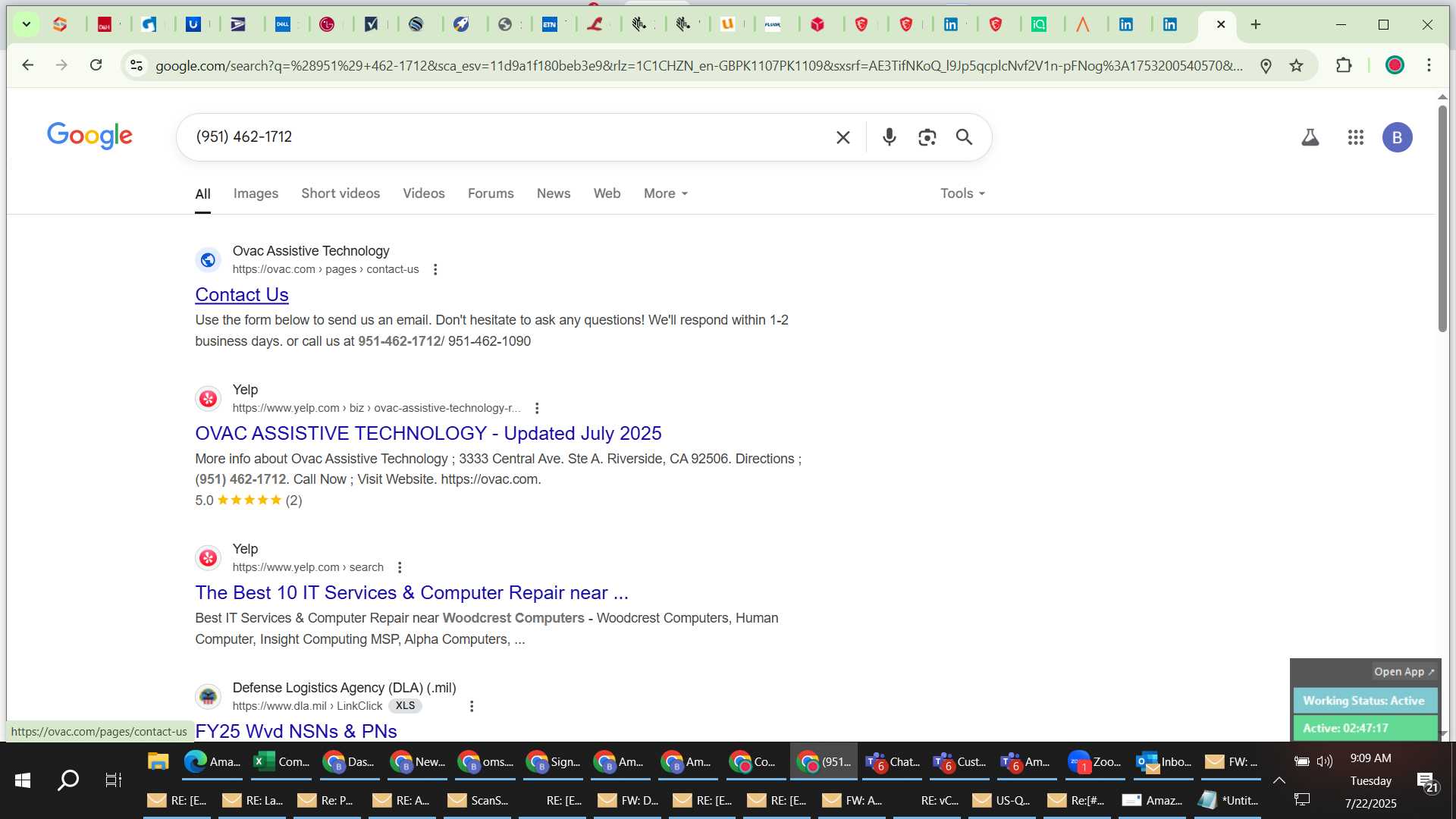Viewport: 1456px width, 819px height.
Task: Reload the current page
Action: [96, 65]
